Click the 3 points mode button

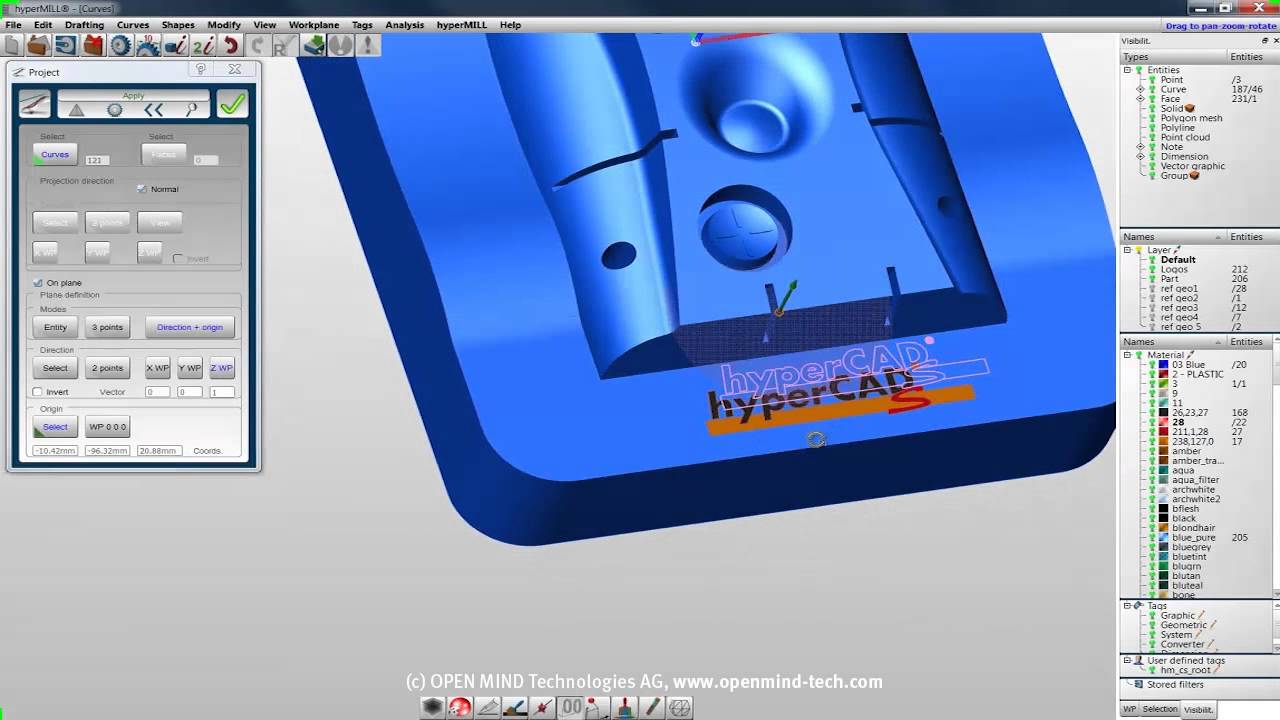pos(107,327)
